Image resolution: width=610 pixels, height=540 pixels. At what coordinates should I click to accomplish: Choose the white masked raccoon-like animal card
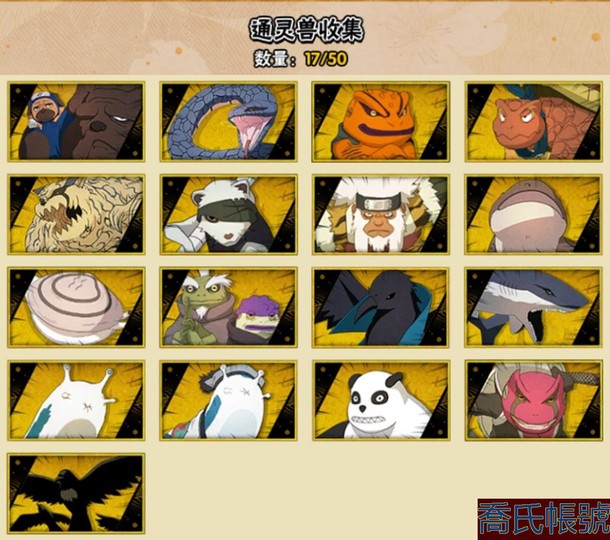pos(228,215)
